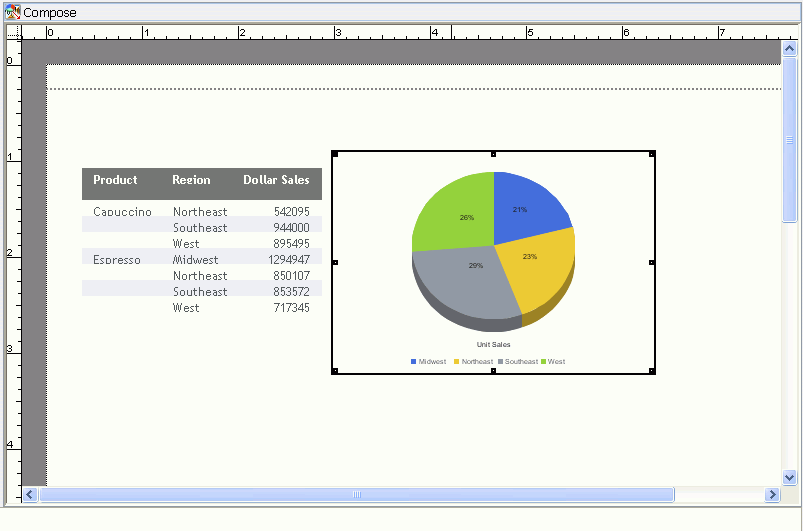This screenshot has width=803, height=531.
Task: Select Southeast under Capuccino
Action: (x=200, y=227)
